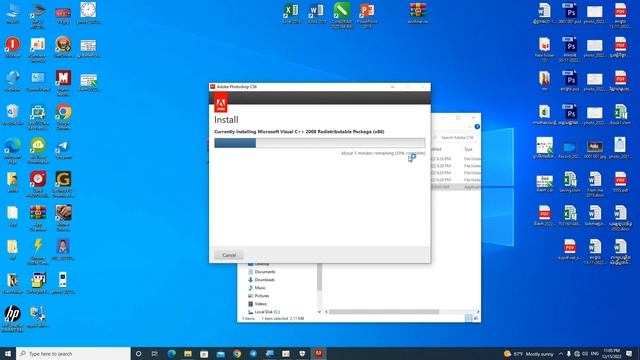Viewport: 640px width, 360px height.
Task: Open Telegram from the taskbar
Action: coord(253,353)
